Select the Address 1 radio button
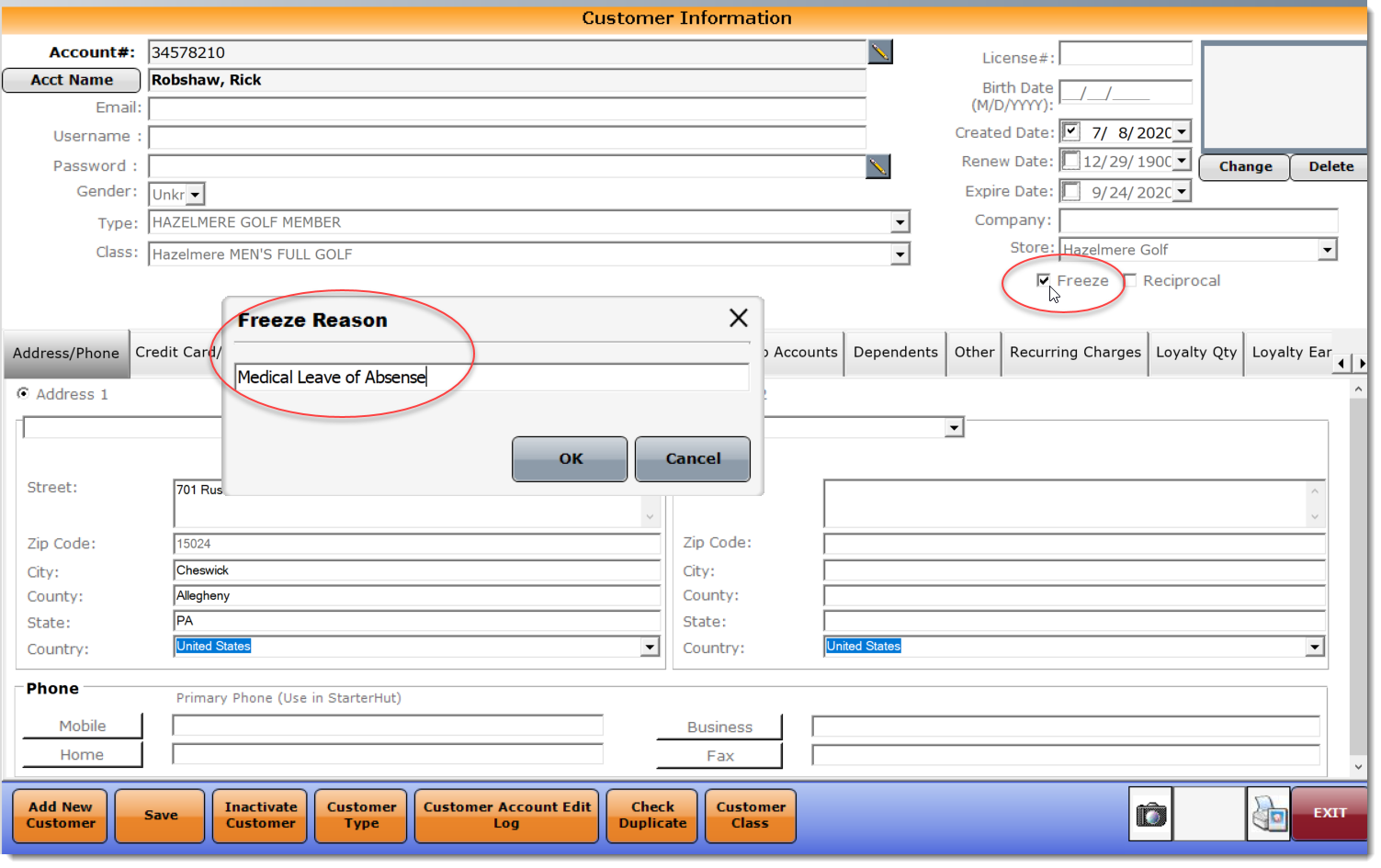 pos(23,393)
